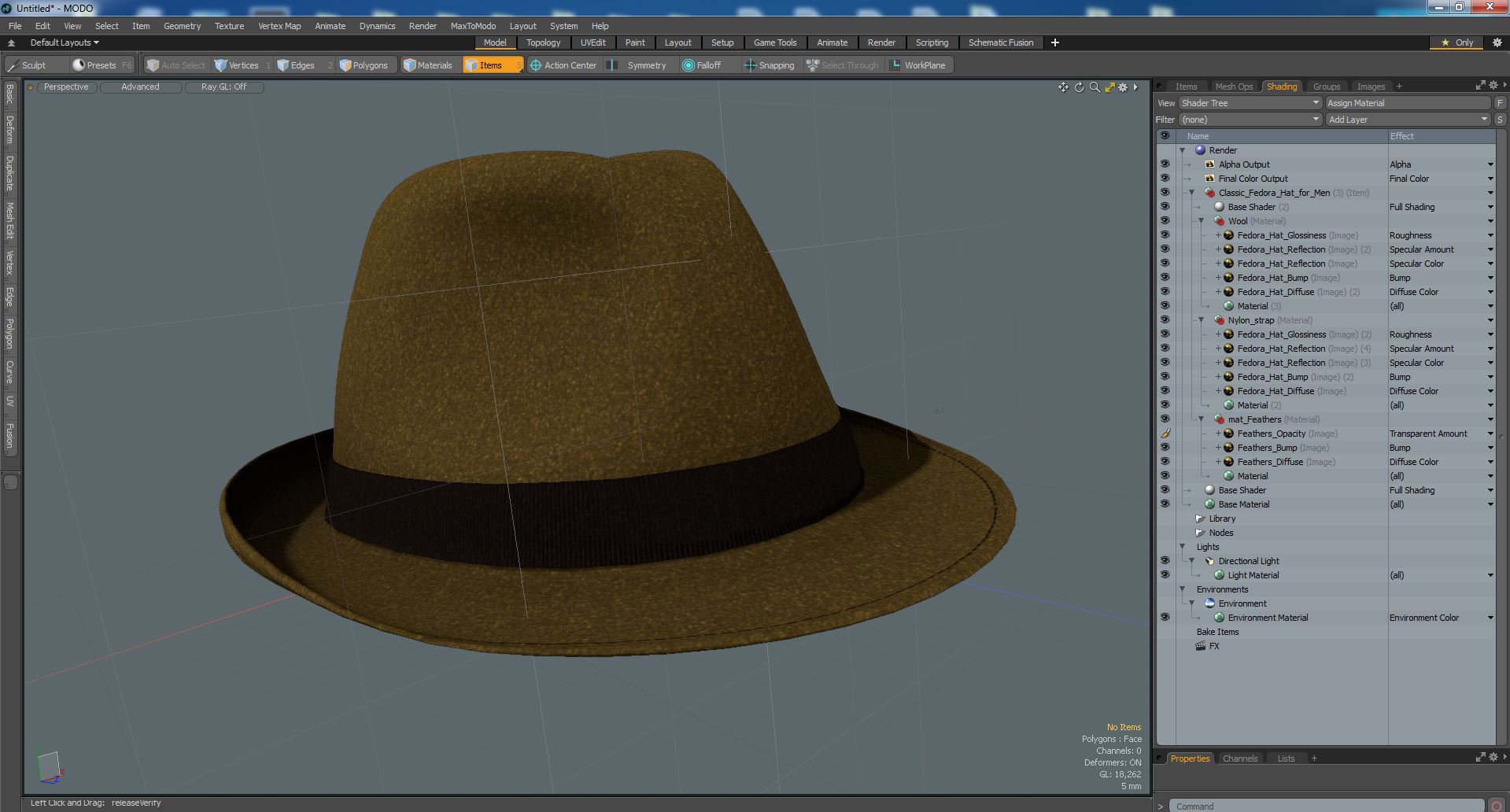Click the Render item sphere icon
This screenshot has width=1510, height=812.
point(1200,150)
